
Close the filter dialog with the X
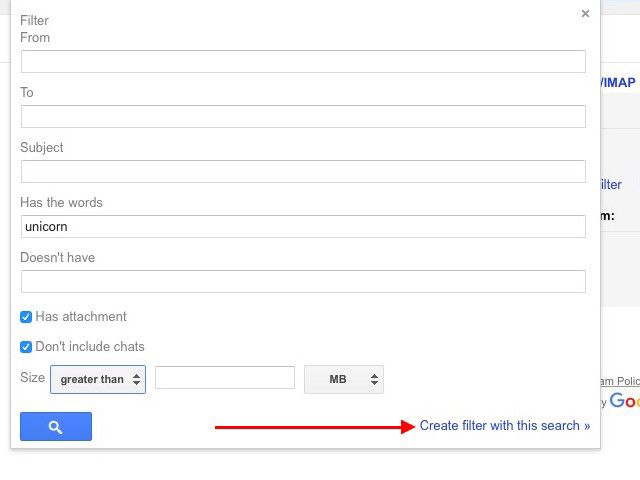pos(585,14)
